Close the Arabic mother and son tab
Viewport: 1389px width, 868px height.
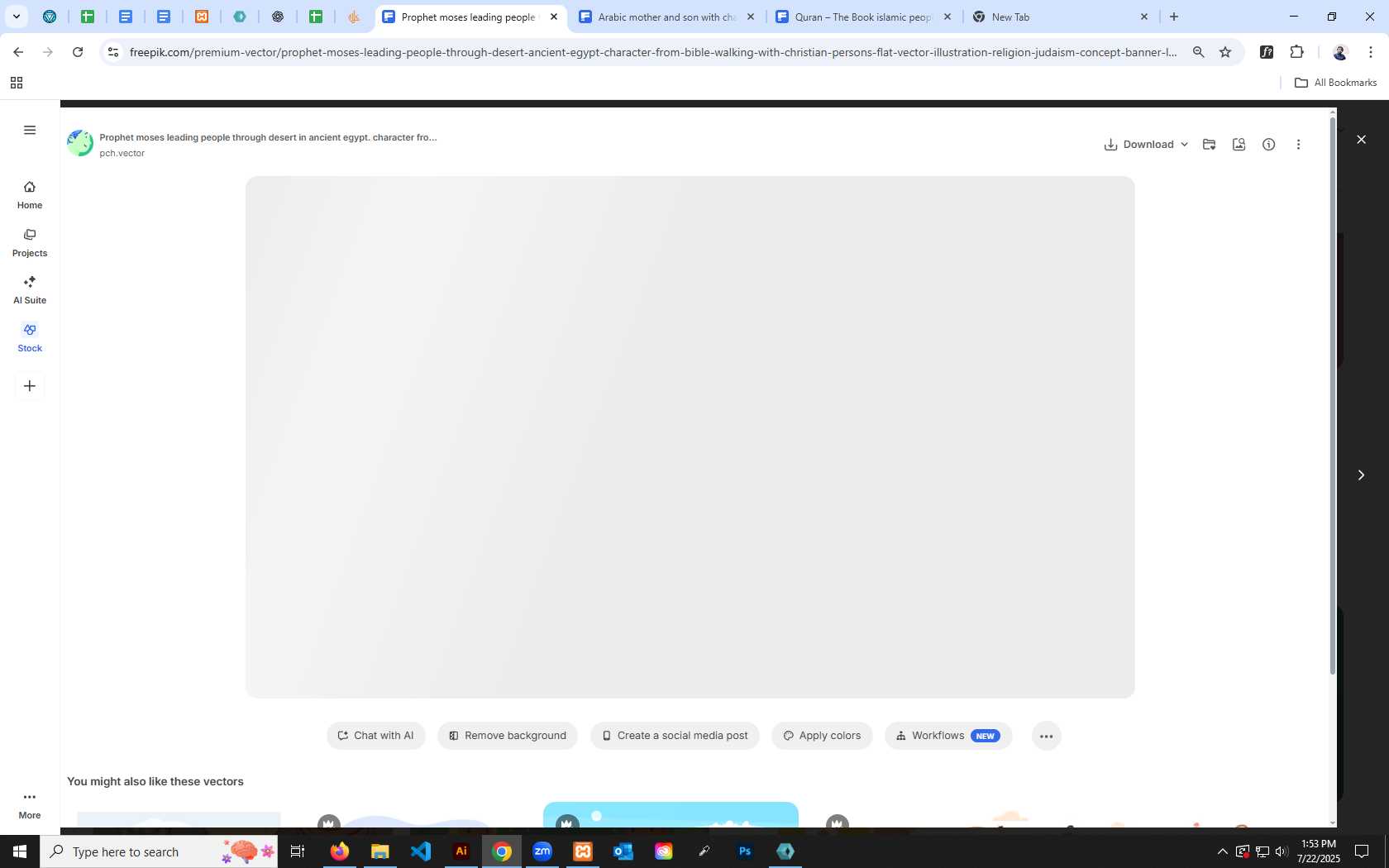[751, 17]
